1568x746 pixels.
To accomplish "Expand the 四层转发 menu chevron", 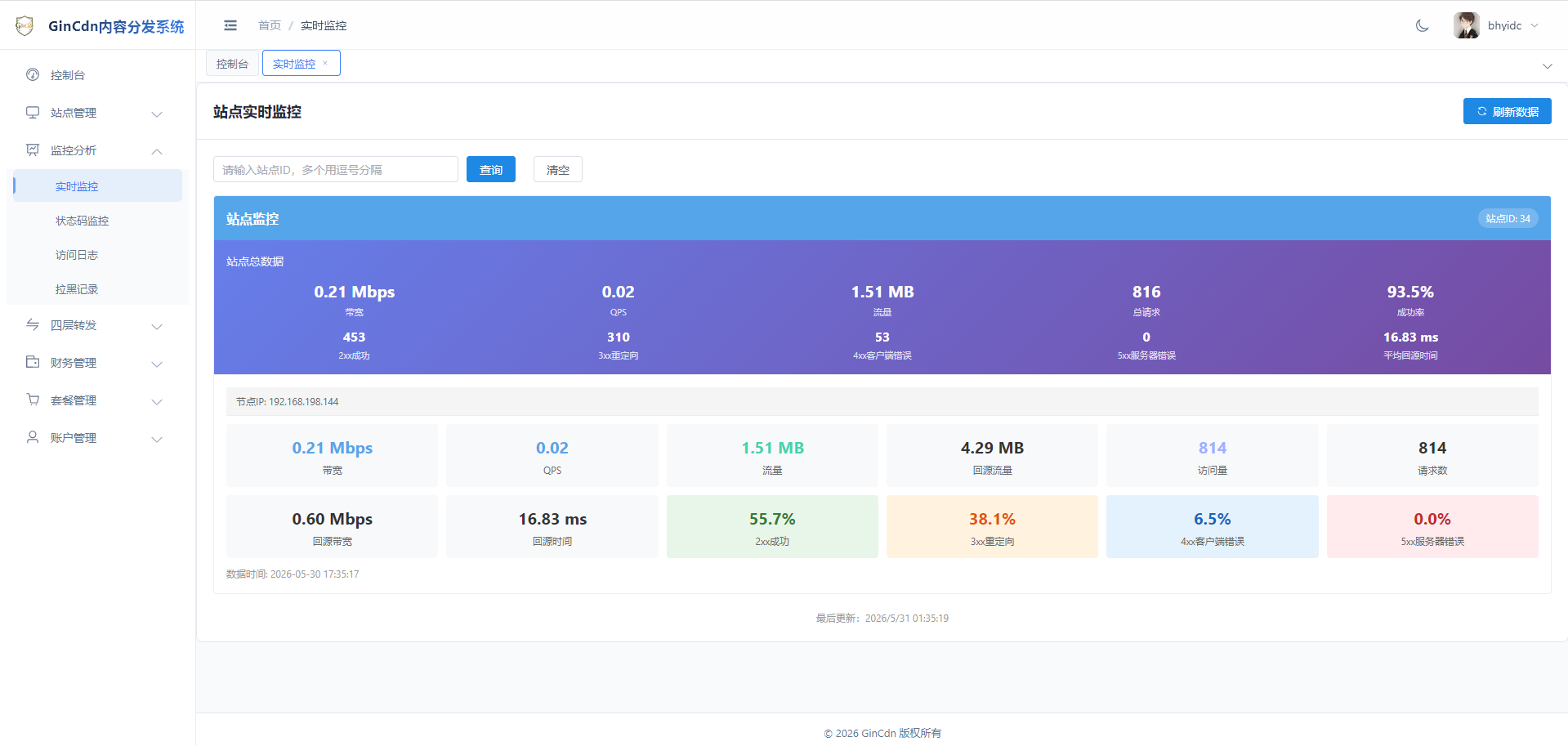I will tap(157, 326).
